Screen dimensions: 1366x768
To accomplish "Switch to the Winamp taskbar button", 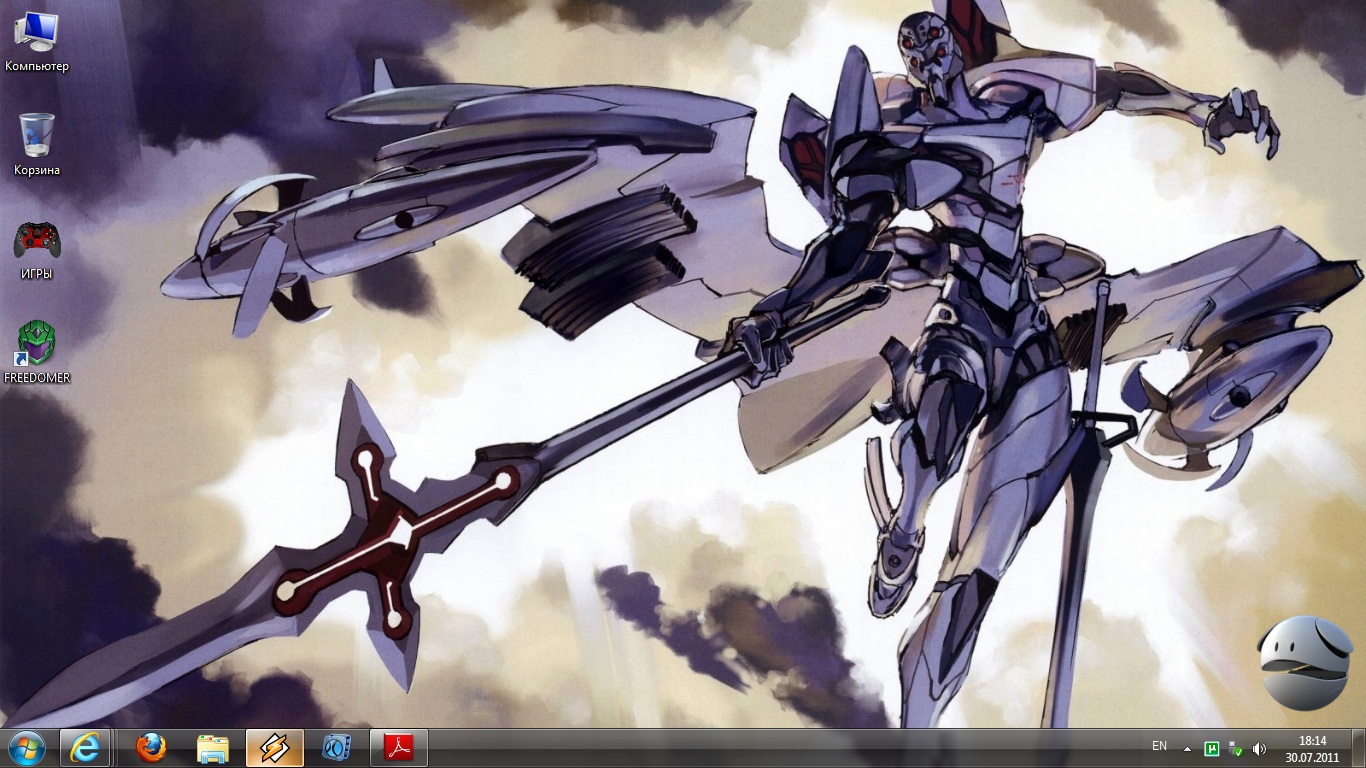I will point(275,748).
